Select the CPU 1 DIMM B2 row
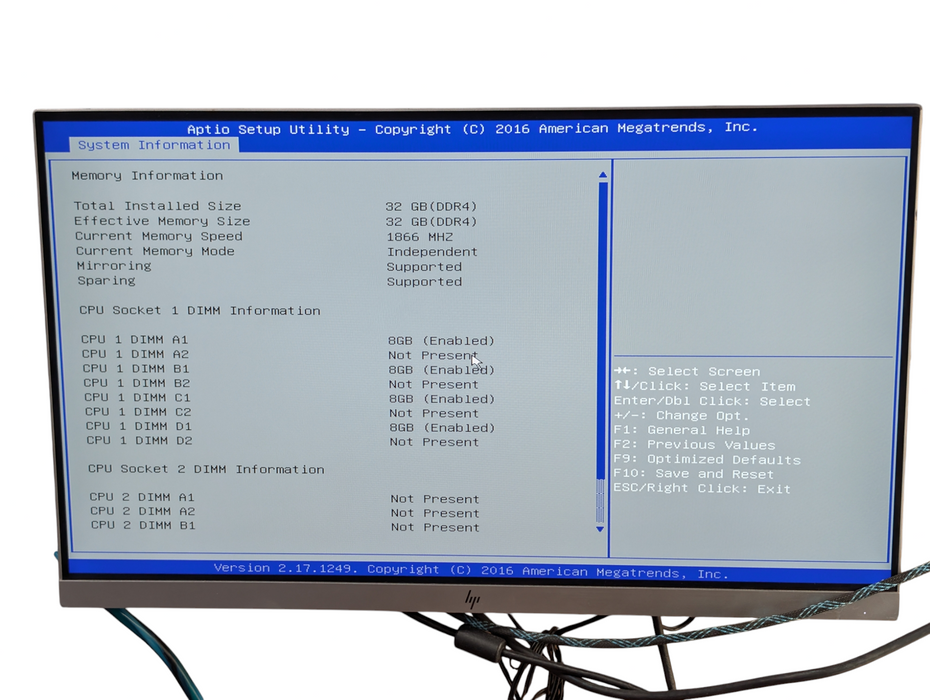 point(281,384)
